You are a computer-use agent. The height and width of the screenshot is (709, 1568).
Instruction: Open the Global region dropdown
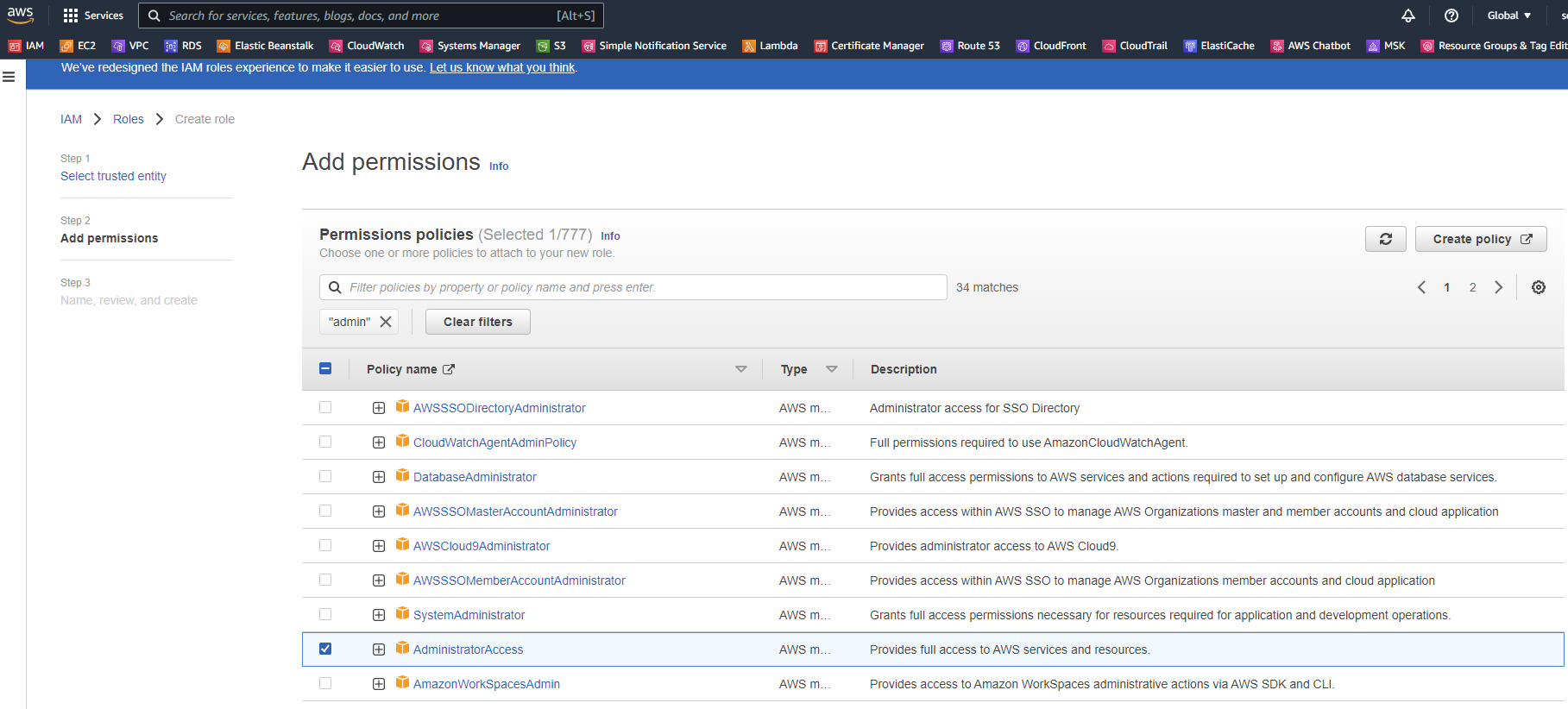pyautogui.click(x=1509, y=16)
